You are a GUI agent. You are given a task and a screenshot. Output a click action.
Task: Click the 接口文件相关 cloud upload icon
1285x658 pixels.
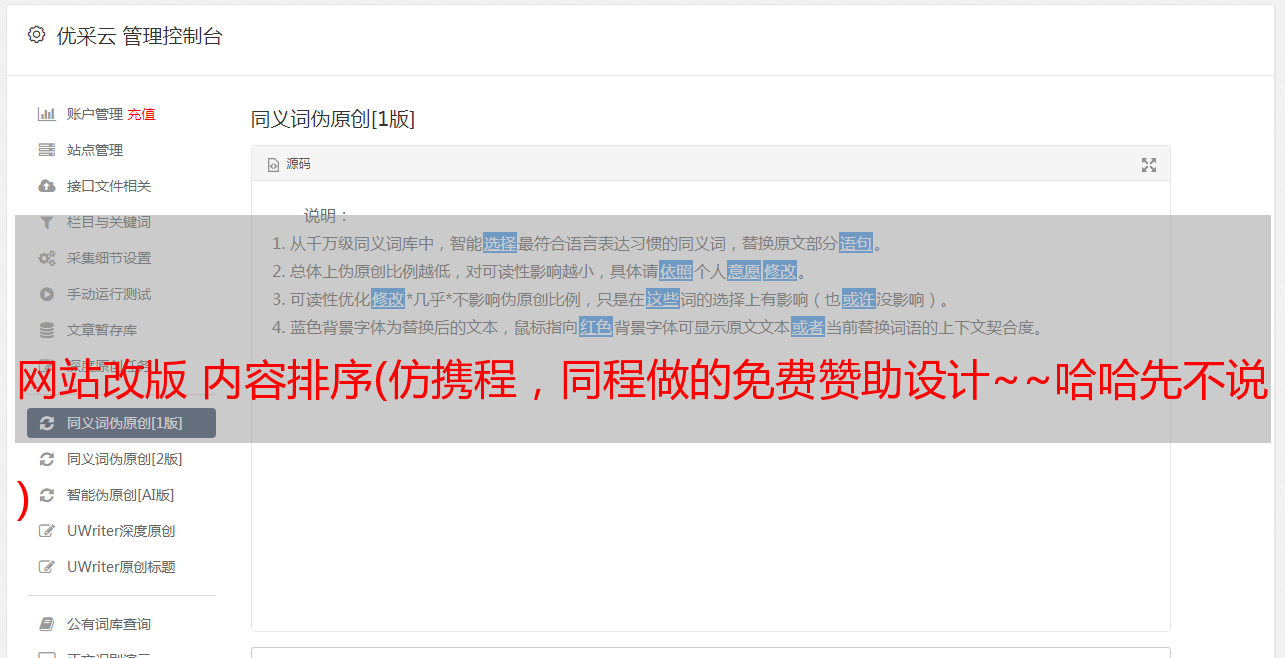coord(46,186)
